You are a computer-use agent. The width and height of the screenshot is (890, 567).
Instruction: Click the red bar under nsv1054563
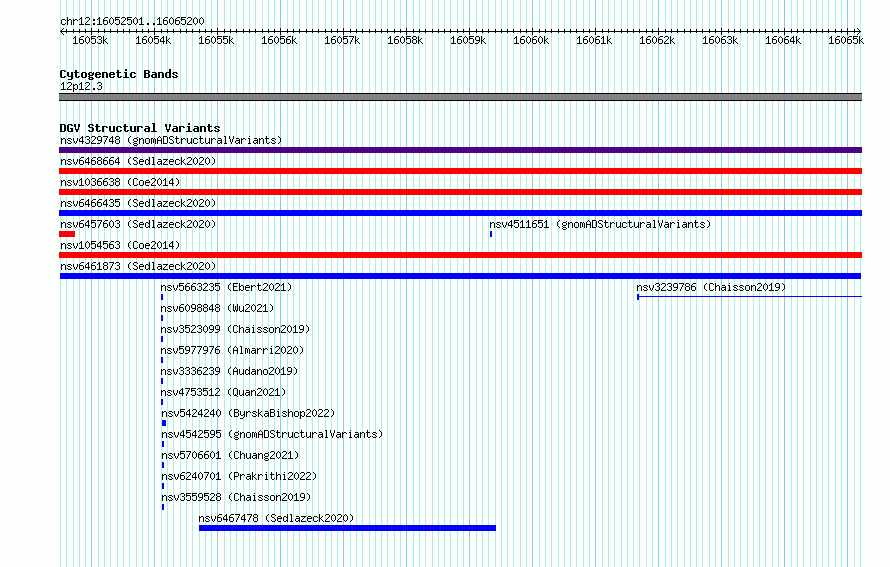(x=460, y=255)
